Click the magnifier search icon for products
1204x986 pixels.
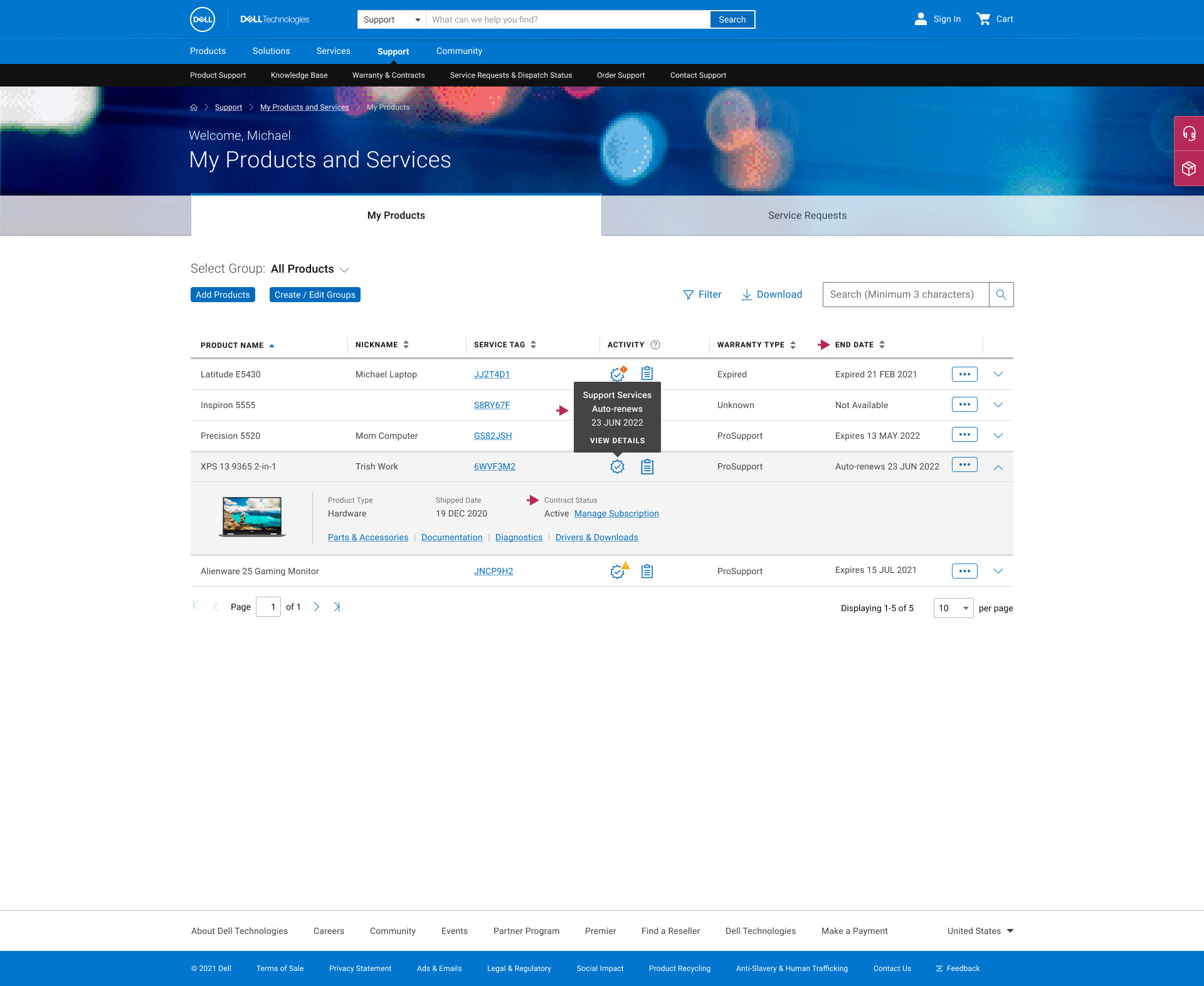[x=1001, y=295]
